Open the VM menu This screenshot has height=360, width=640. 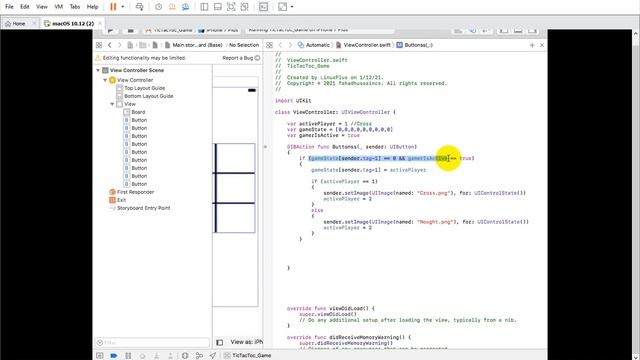click(58, 7)
